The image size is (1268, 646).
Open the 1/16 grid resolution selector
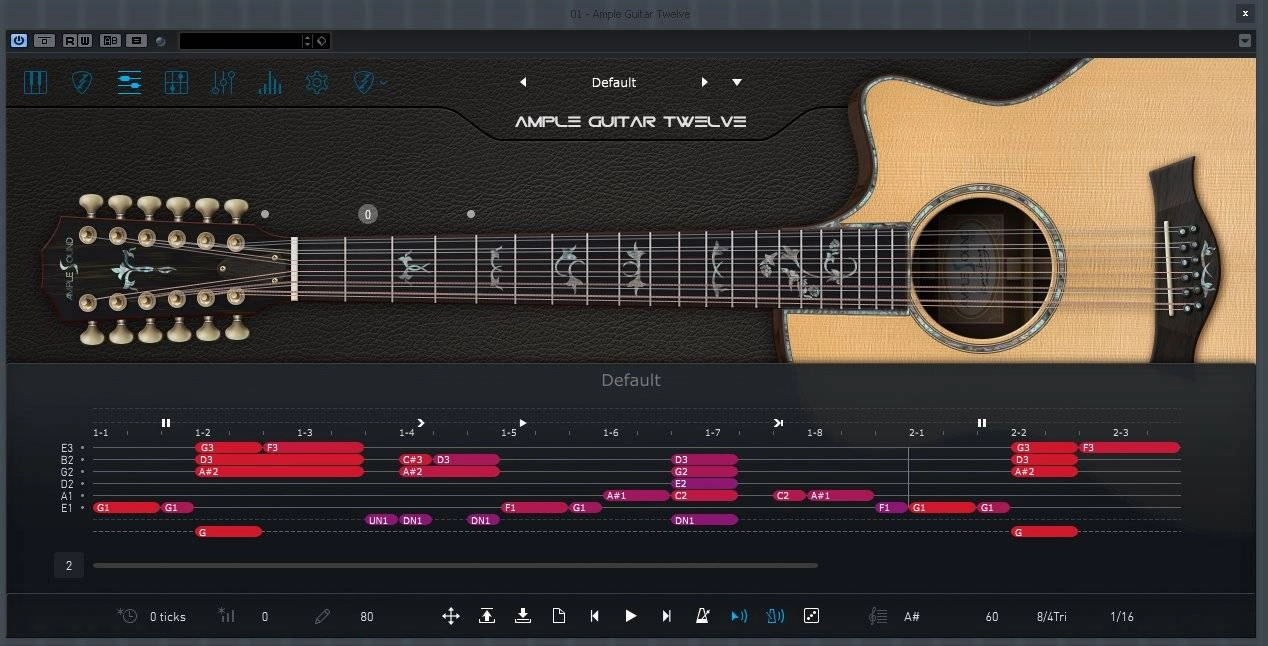[x=1122, y=617]
